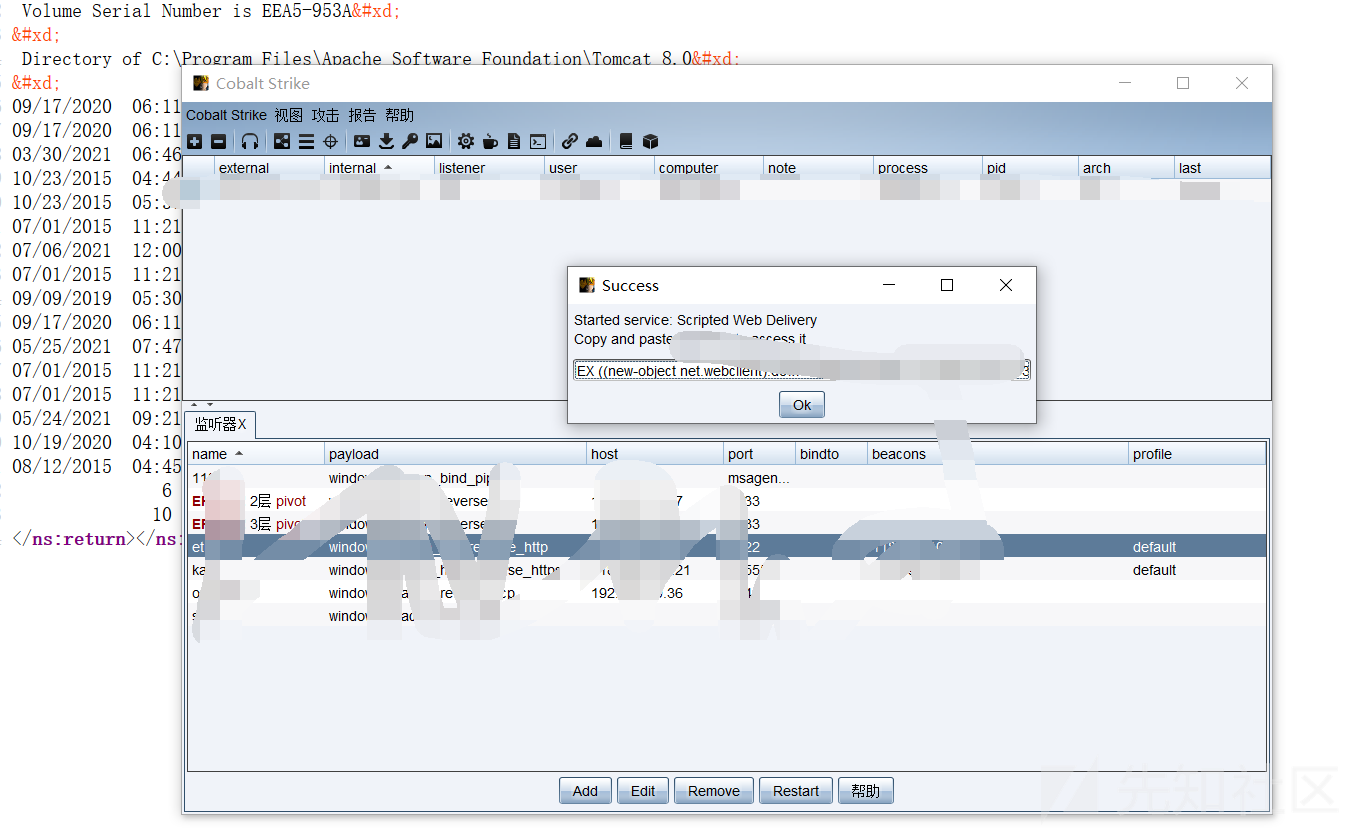Sort sessions by the internal column header
The image size is (1362, 831).
[x=379, y=168]
